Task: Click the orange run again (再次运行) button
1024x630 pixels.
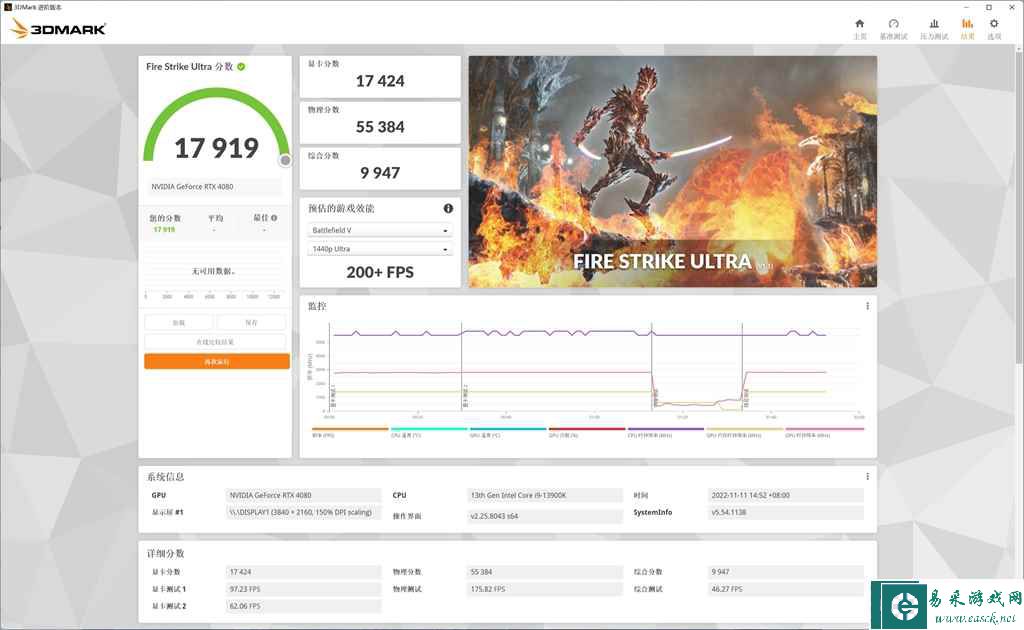Action: click(217, 362)
